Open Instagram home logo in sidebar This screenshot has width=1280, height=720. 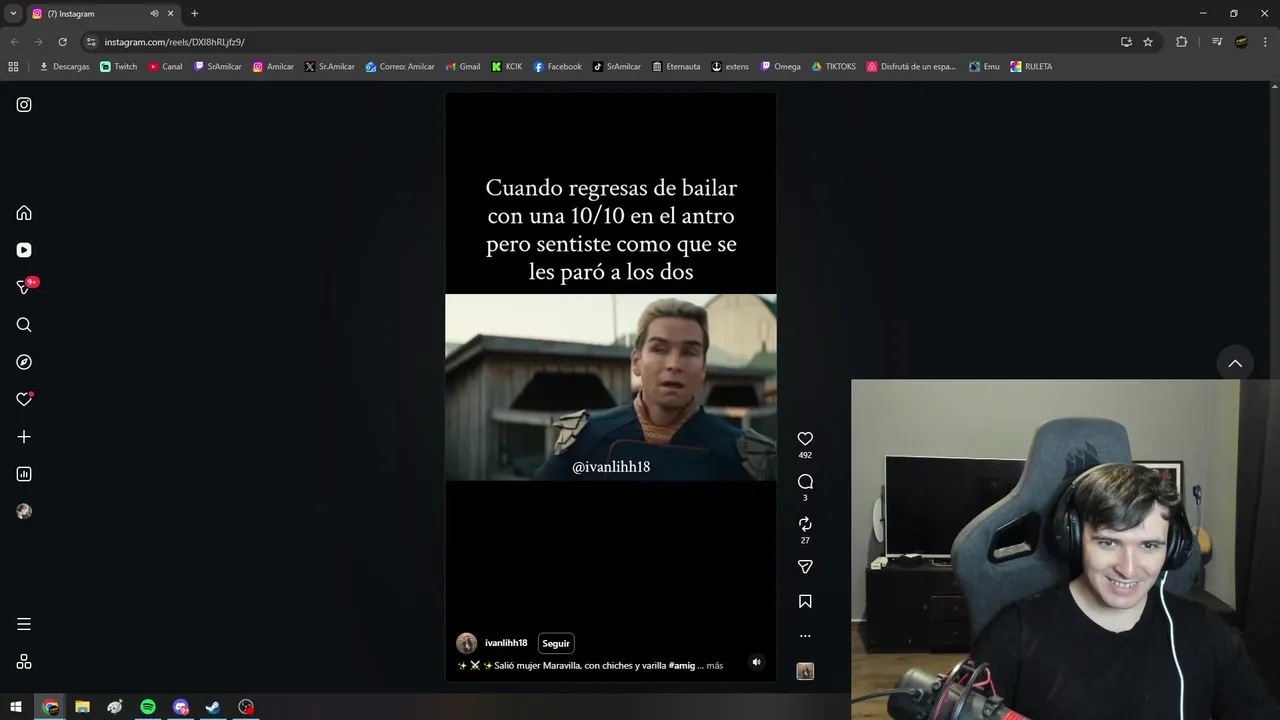tap(24, 105)
